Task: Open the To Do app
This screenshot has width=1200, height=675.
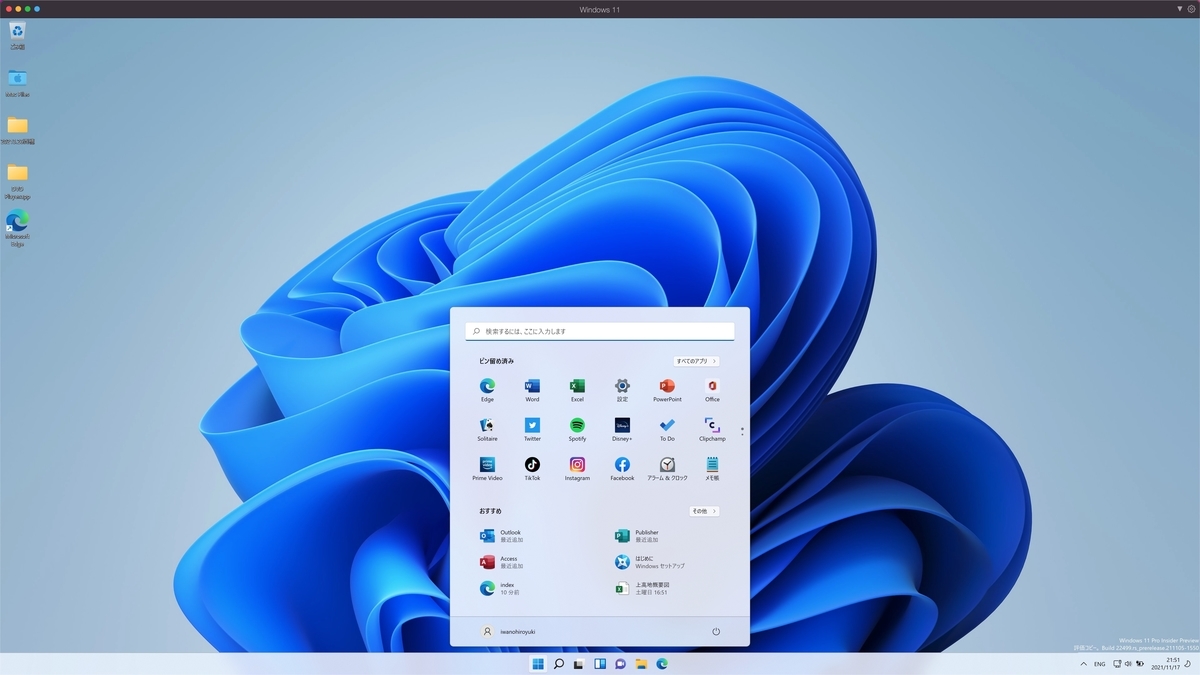Action: [667, 430]
